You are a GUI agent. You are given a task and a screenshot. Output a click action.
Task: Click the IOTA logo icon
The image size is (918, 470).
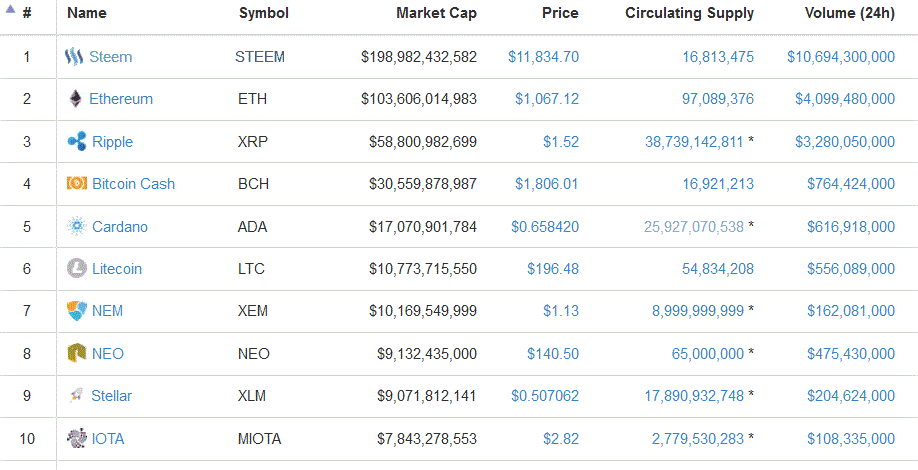point(77,438)
